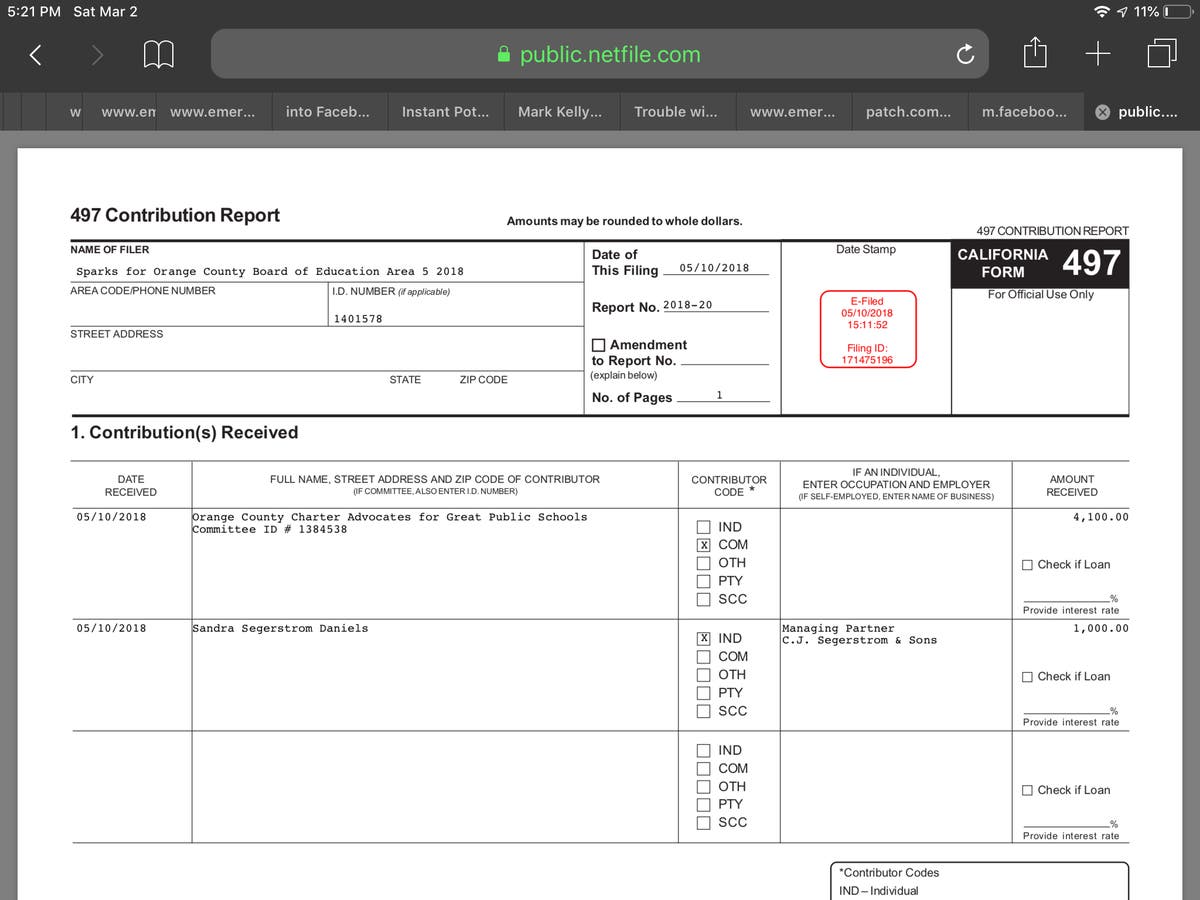This screenshot has width=1200, height=900.
Task: Open the share sheet icon
Action: 1037,54
